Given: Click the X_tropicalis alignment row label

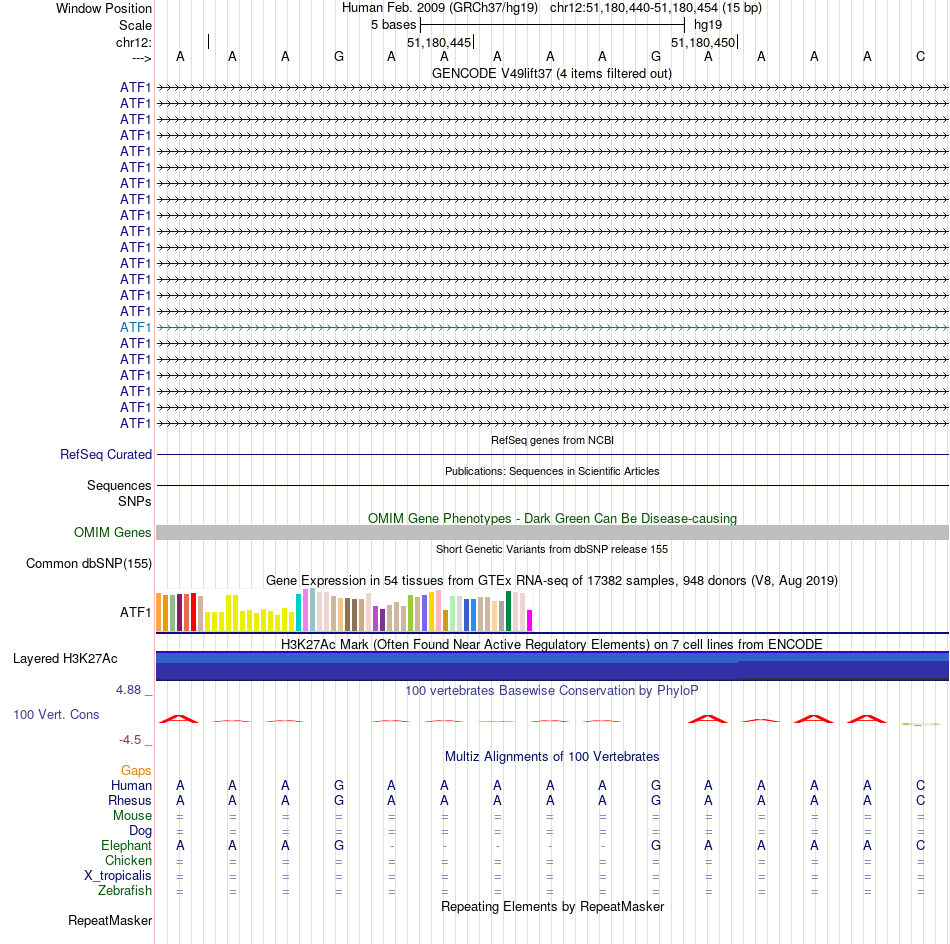Looking at the screenshot, I should pyautogui.click(x=118, y=876).
